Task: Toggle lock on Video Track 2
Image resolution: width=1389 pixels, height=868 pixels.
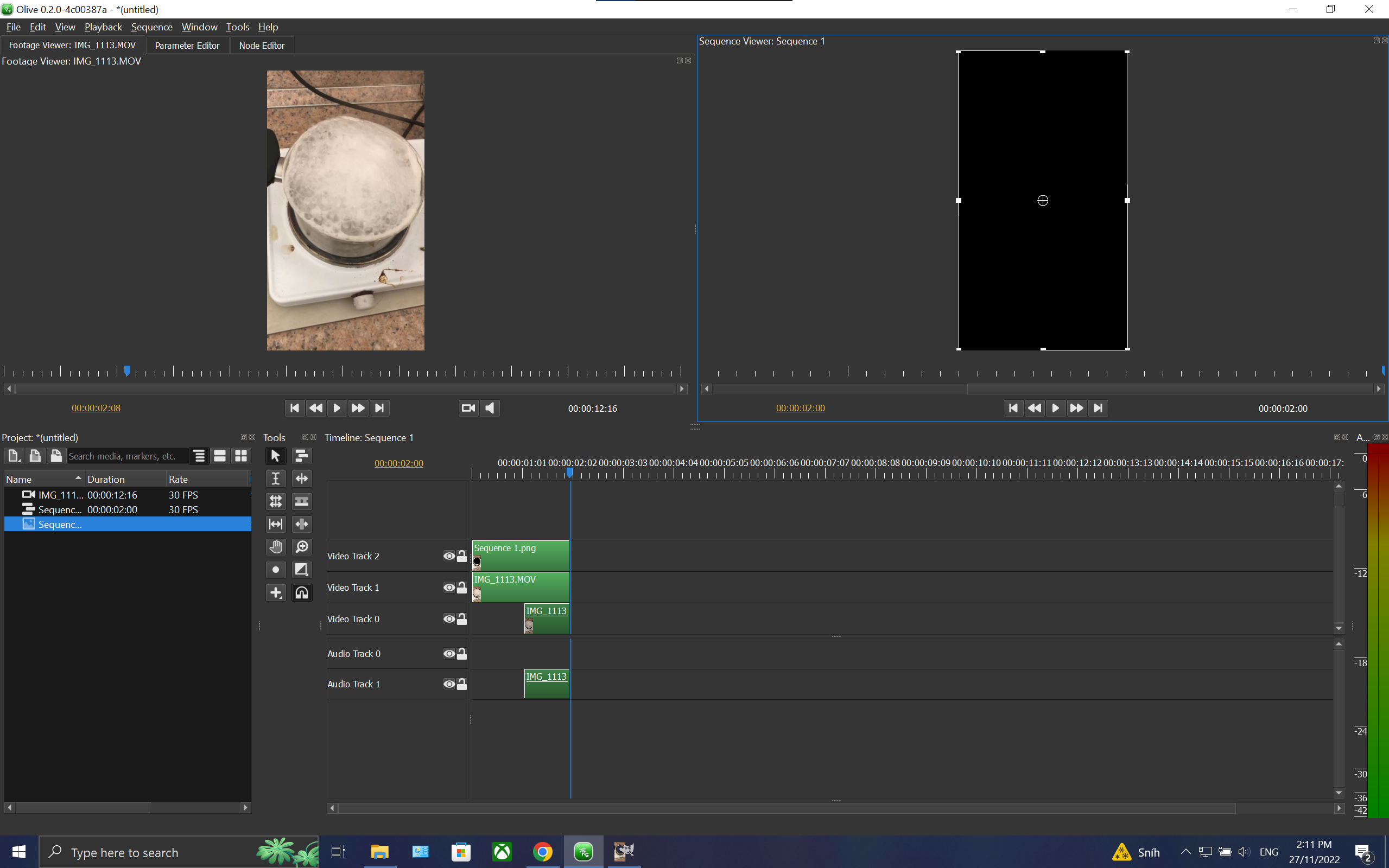Action: pyautogui.click(x=462, y=556)
